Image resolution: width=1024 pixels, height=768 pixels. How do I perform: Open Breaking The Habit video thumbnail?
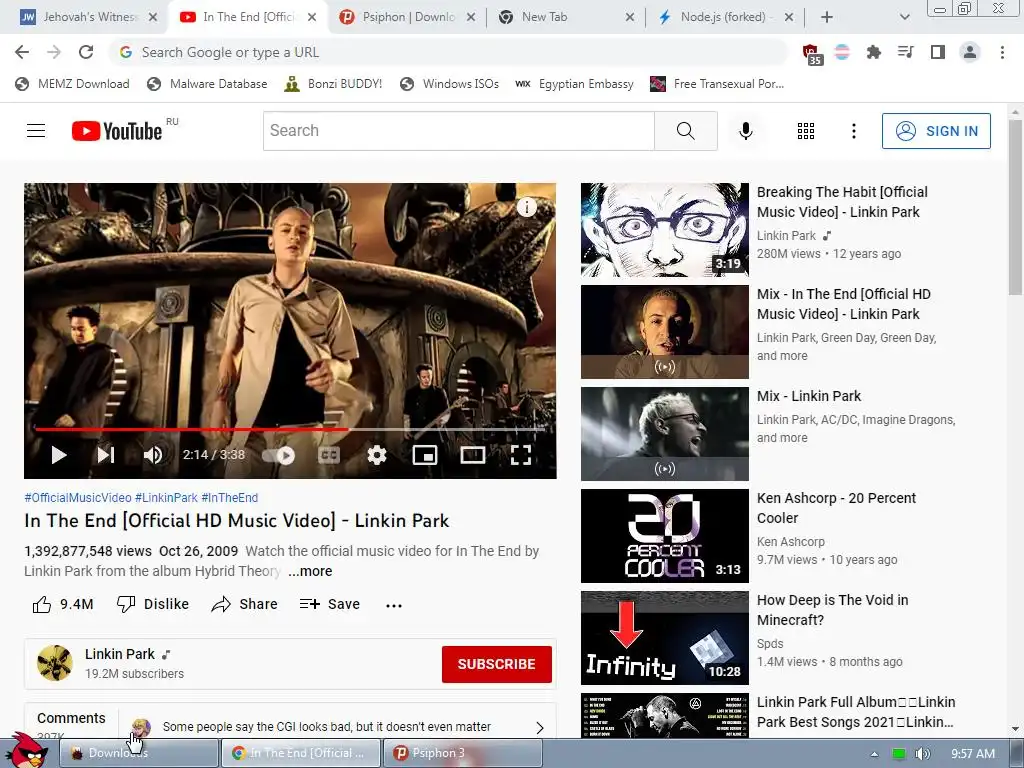[665, 230]
